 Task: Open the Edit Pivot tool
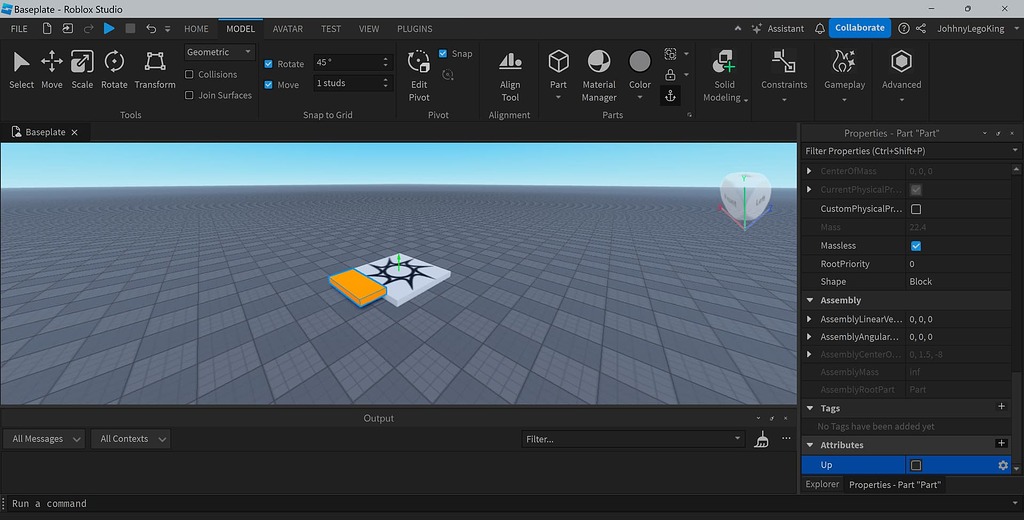[419, 74]
